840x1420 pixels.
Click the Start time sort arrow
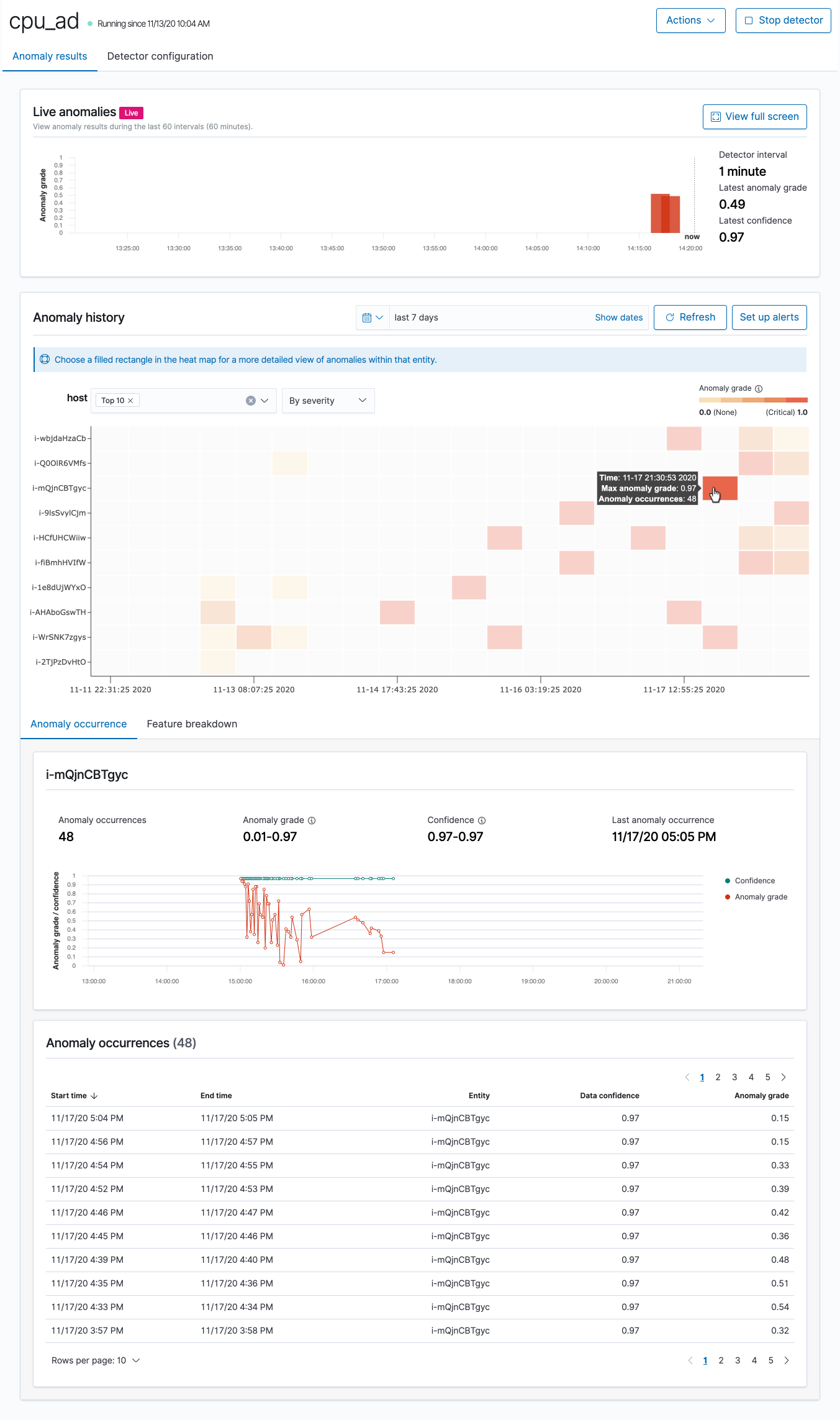tap(94, 1096)
